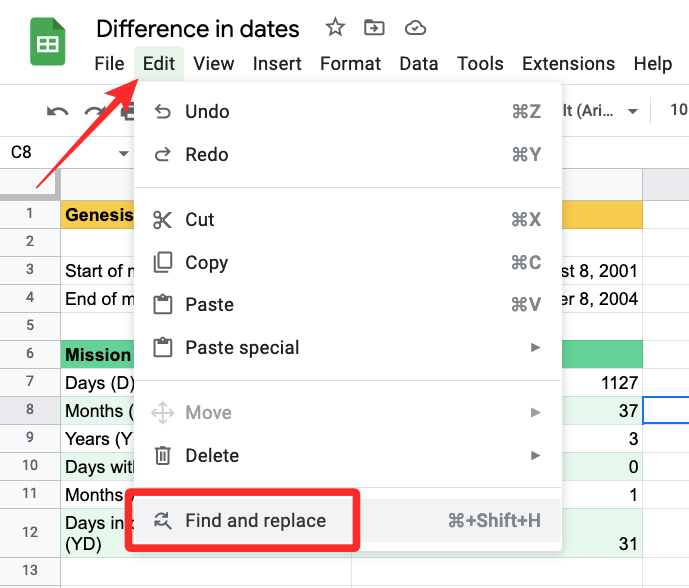Click the Years (Y) label cell

(98, 439)
